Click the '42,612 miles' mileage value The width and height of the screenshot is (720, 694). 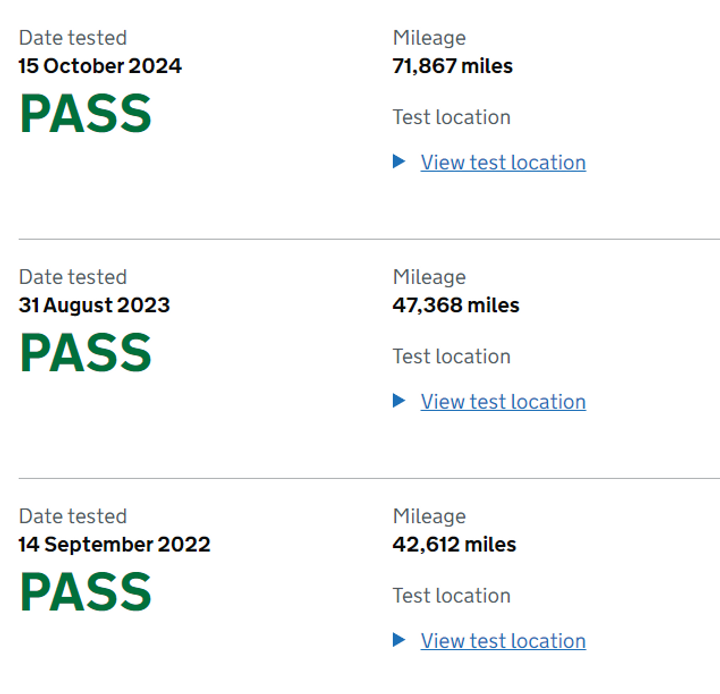tap(455, 545)
